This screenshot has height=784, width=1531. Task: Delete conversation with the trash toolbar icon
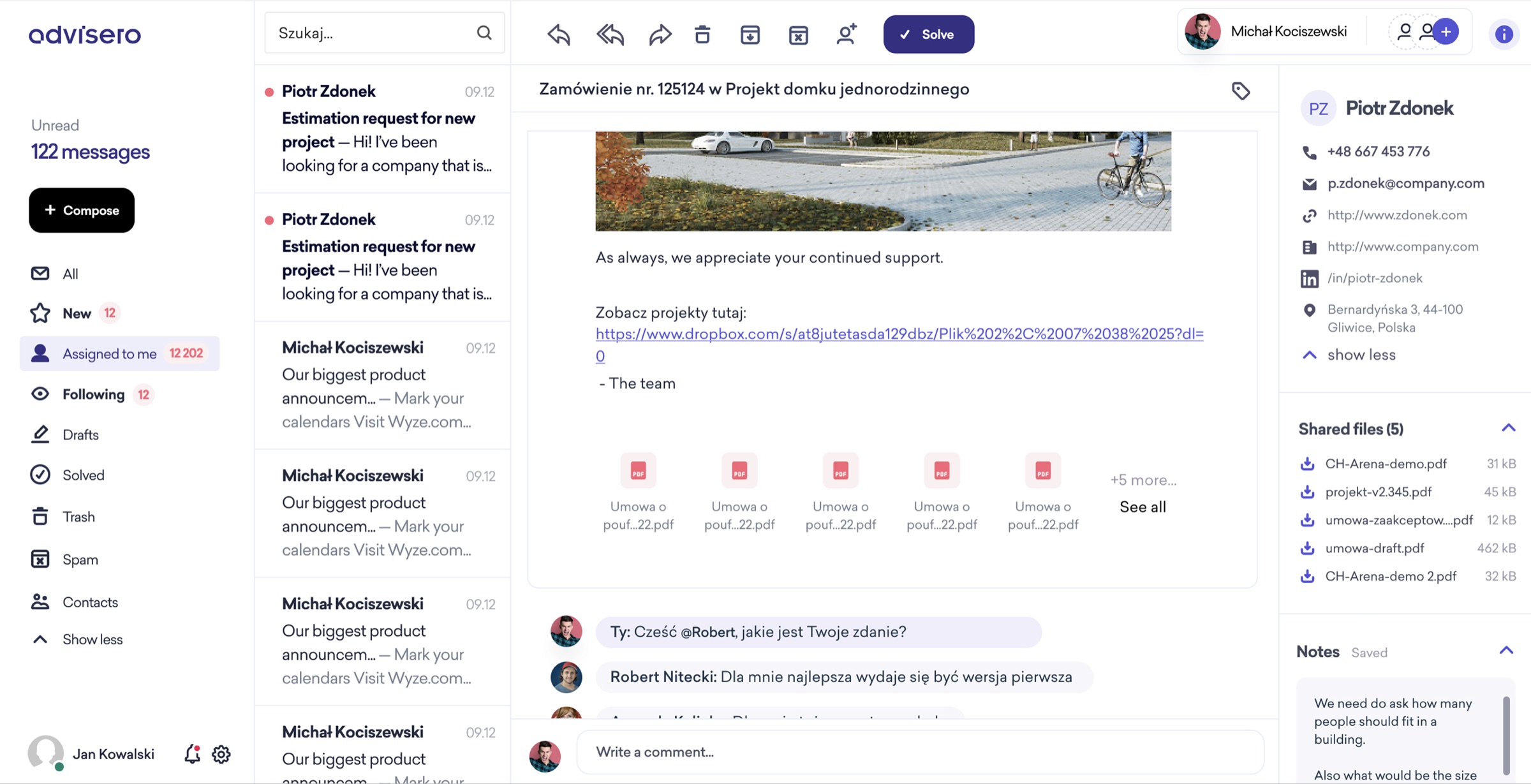point(702,34)
